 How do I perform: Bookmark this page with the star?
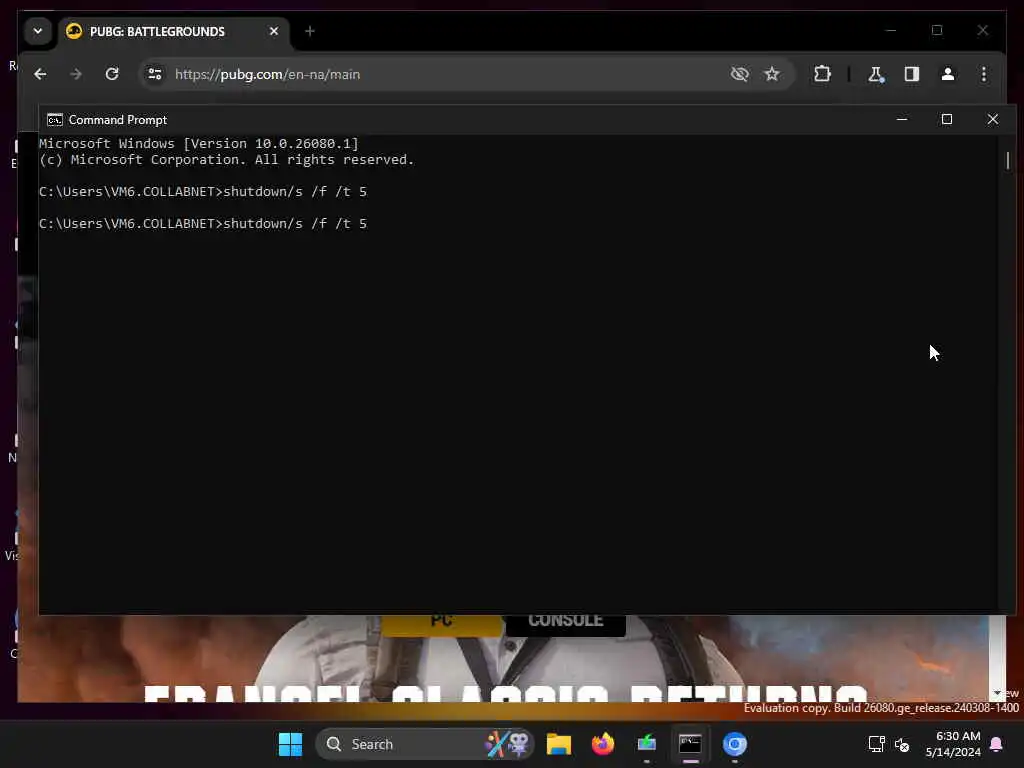coord(772,74)
